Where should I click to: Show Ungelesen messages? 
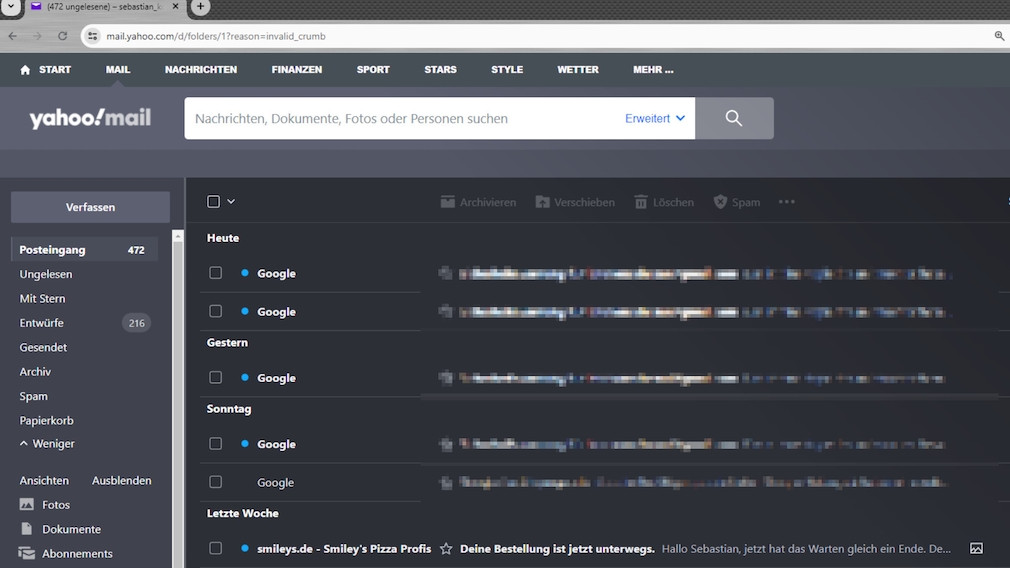(46, 274)
